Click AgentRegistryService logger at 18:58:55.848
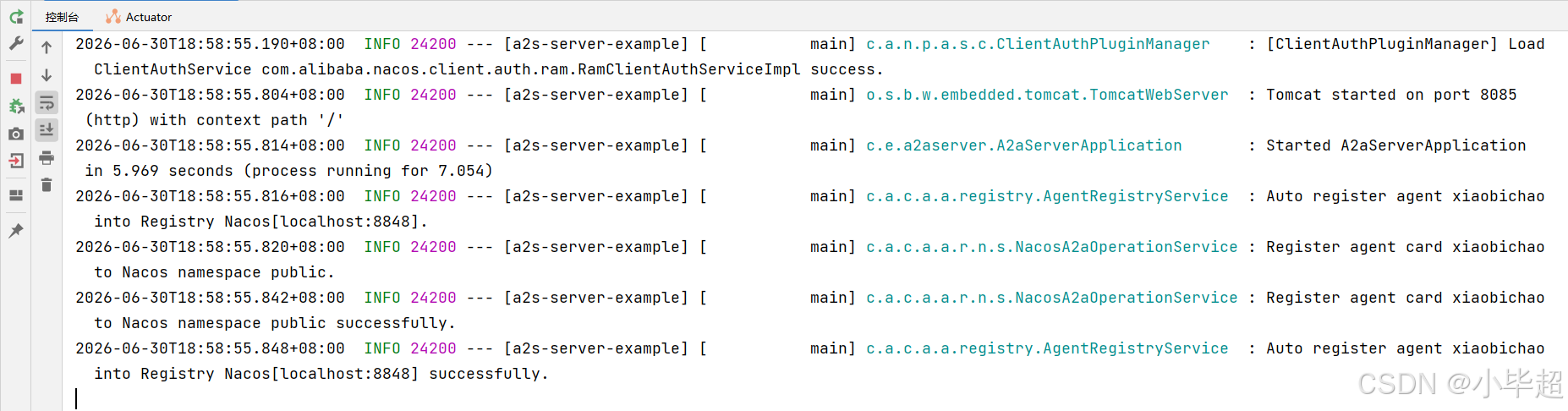This screenshot has width=1568, height=411. 1047,348
